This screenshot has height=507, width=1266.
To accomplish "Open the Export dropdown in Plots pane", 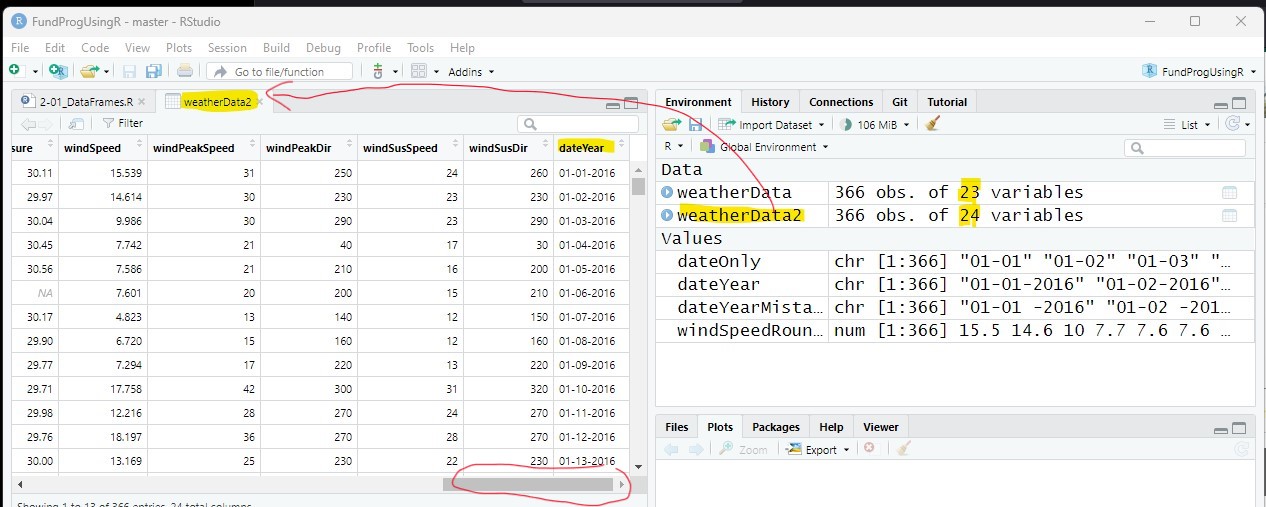I will pyautogui.click(x=820, y=450).
